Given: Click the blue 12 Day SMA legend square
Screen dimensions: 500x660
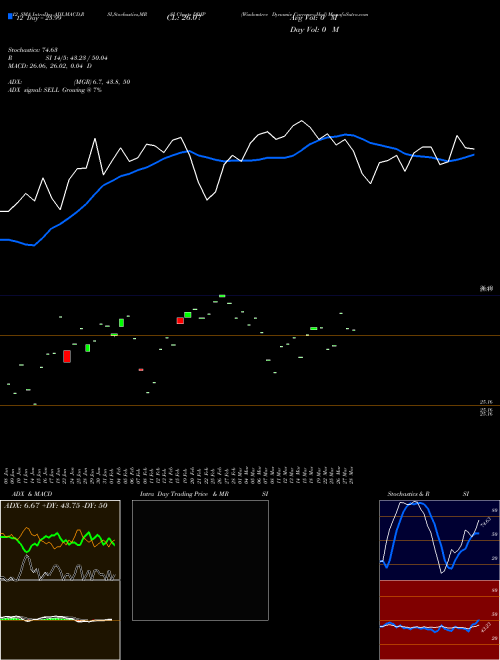Looking at the screenshot, I should point(10,16).
